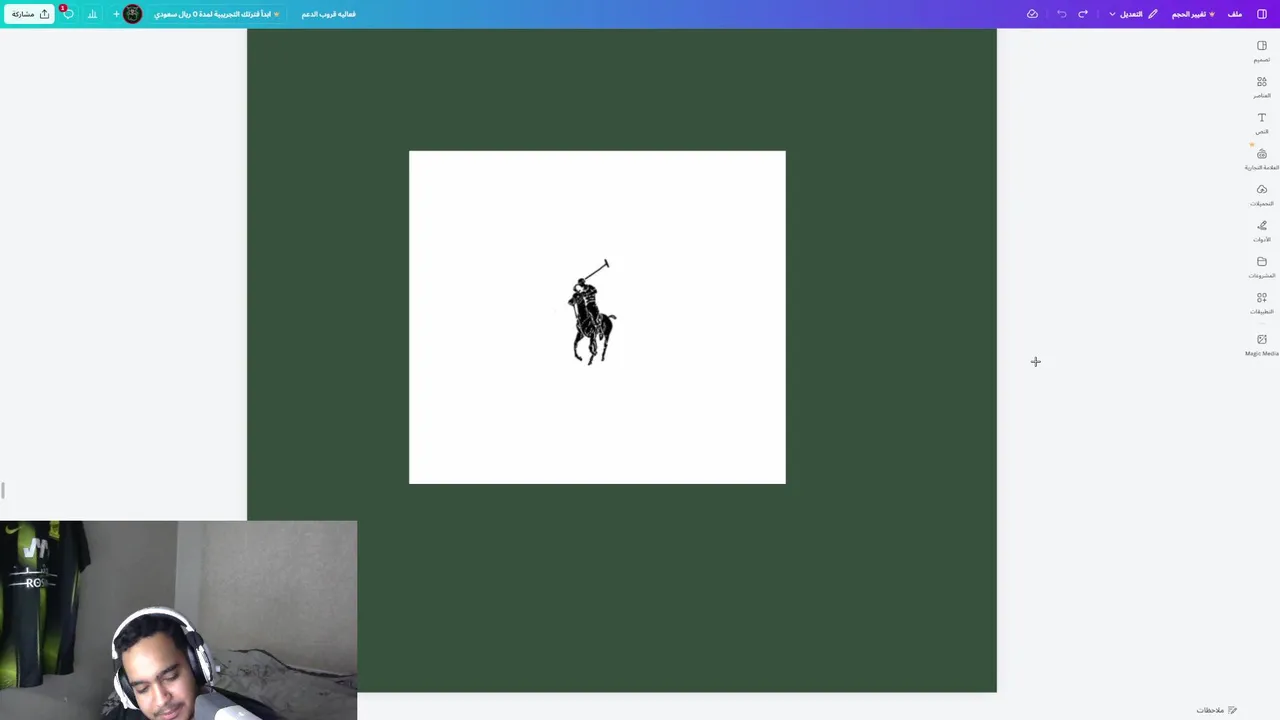Open the Uploads (التحميلات) panel
The height and width of the screenshot is (720, 1280).
point(1261,195)
